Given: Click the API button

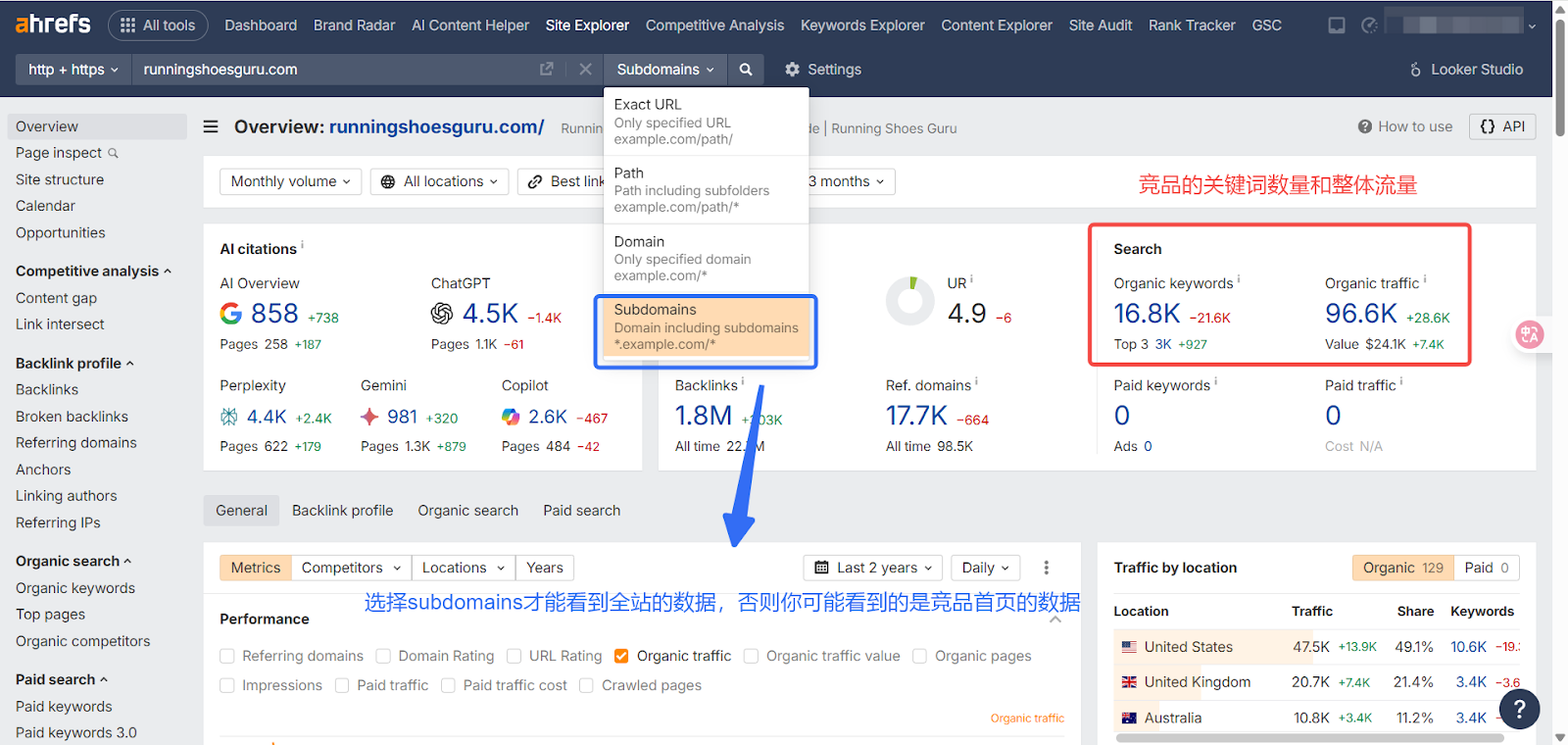Looking at the screenshot, I should pyautogui.click(x=1502, y=126).
